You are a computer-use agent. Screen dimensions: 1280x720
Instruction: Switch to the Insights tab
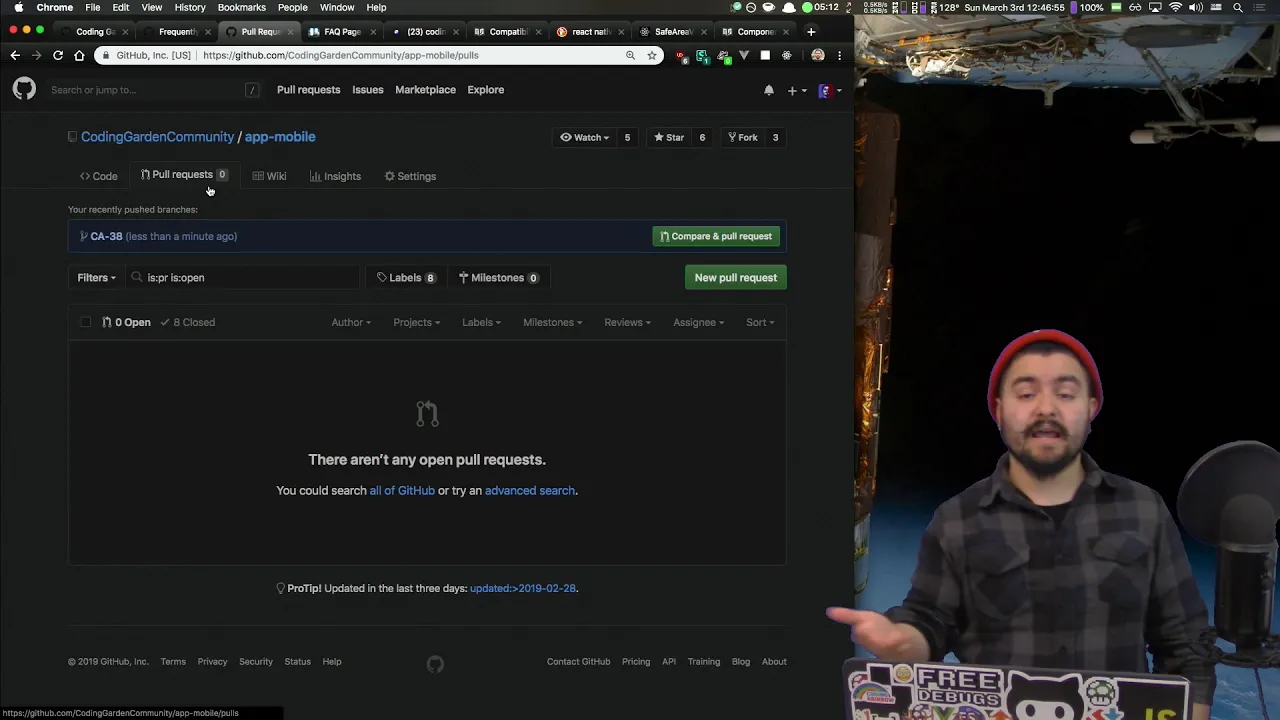click(335, 176)
